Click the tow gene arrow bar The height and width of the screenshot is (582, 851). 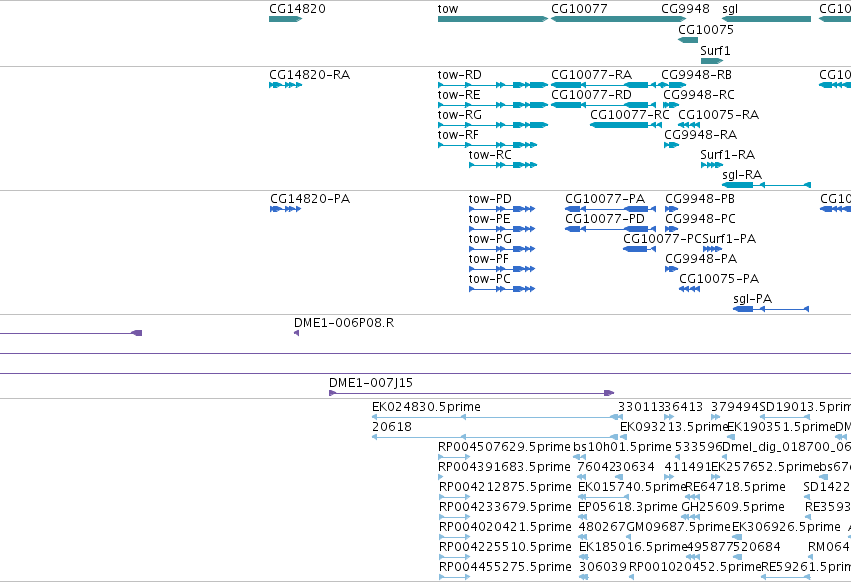tap(493, 19)
